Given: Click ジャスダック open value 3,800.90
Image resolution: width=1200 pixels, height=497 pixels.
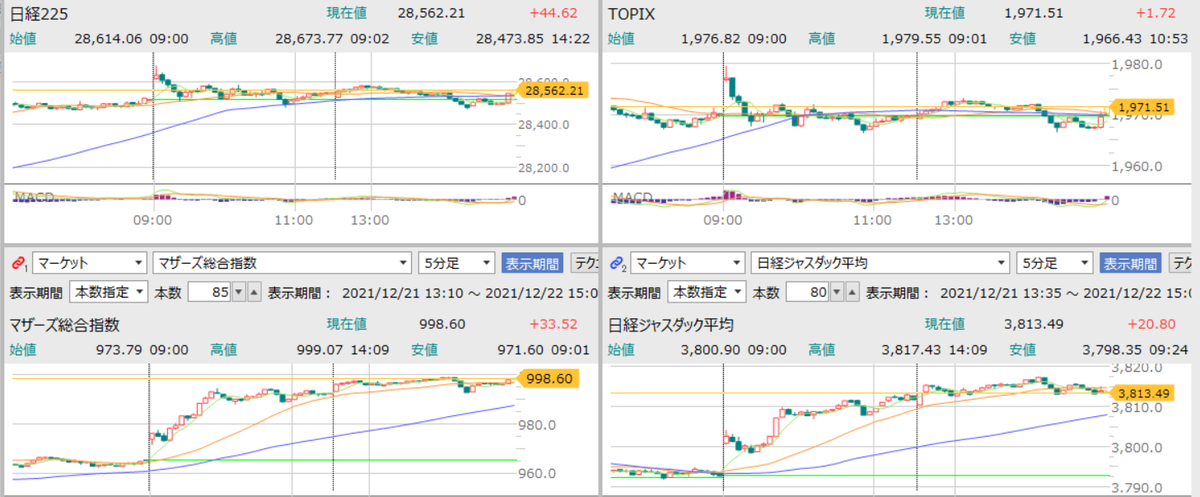Looking at the screenshot, I should [711, 349].
